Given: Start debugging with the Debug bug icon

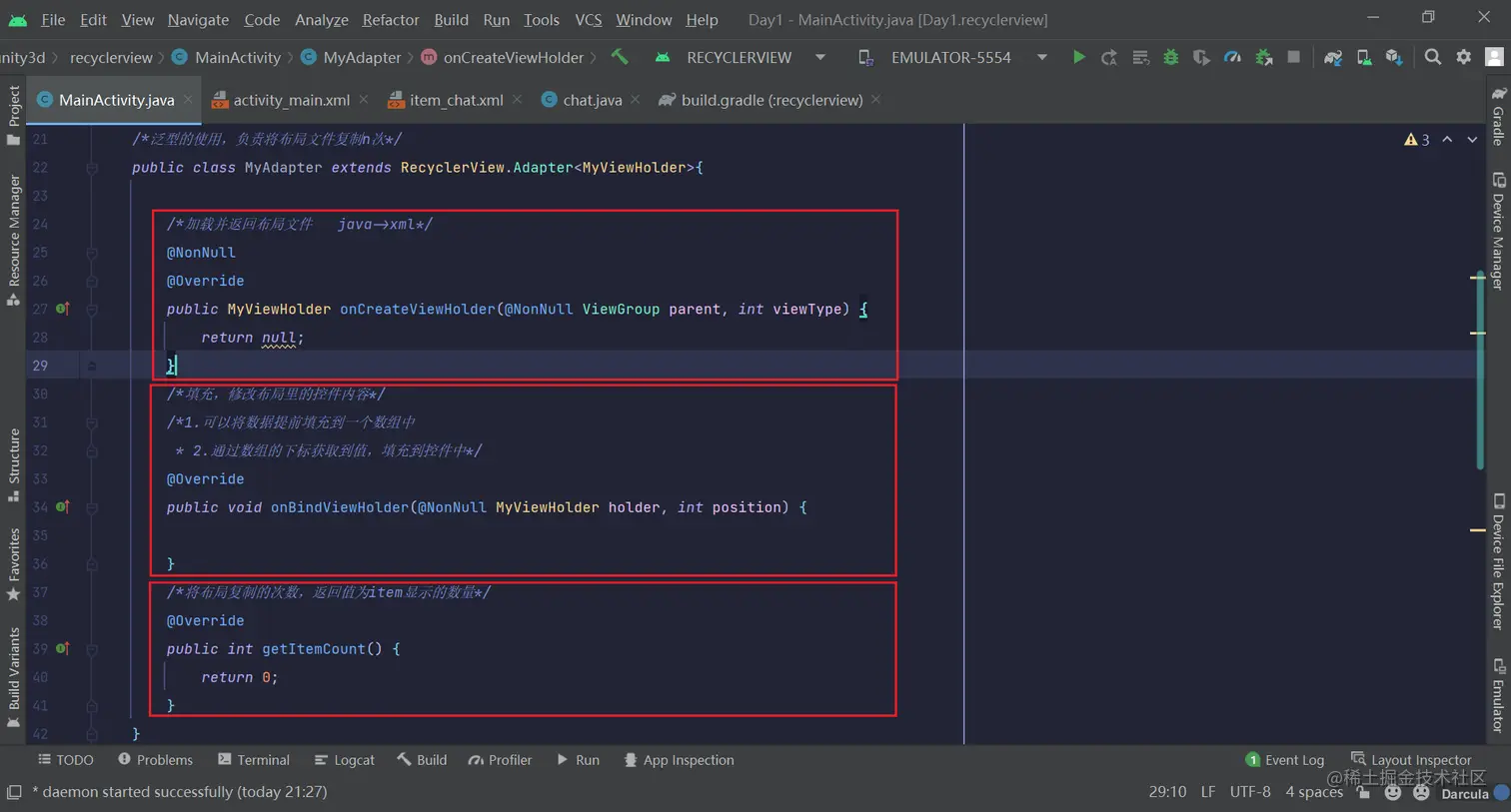Looking at the screenshot, I should [1170, 58].
